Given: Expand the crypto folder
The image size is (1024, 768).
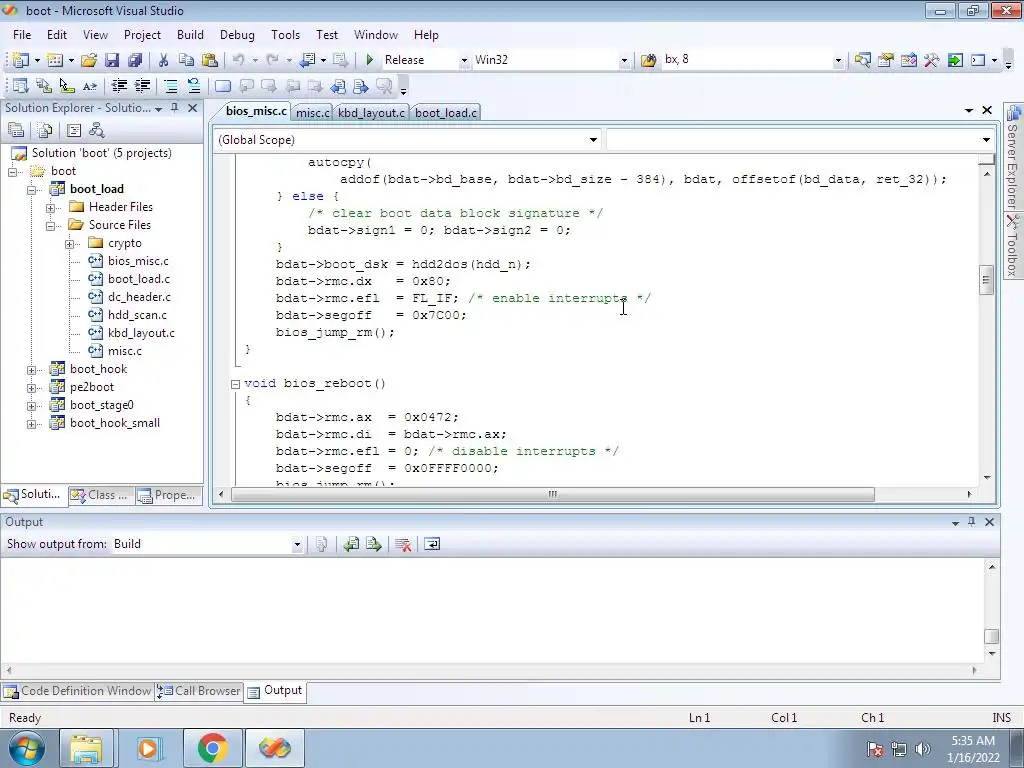Looking at the screenshot, I should tap(69, 244).
